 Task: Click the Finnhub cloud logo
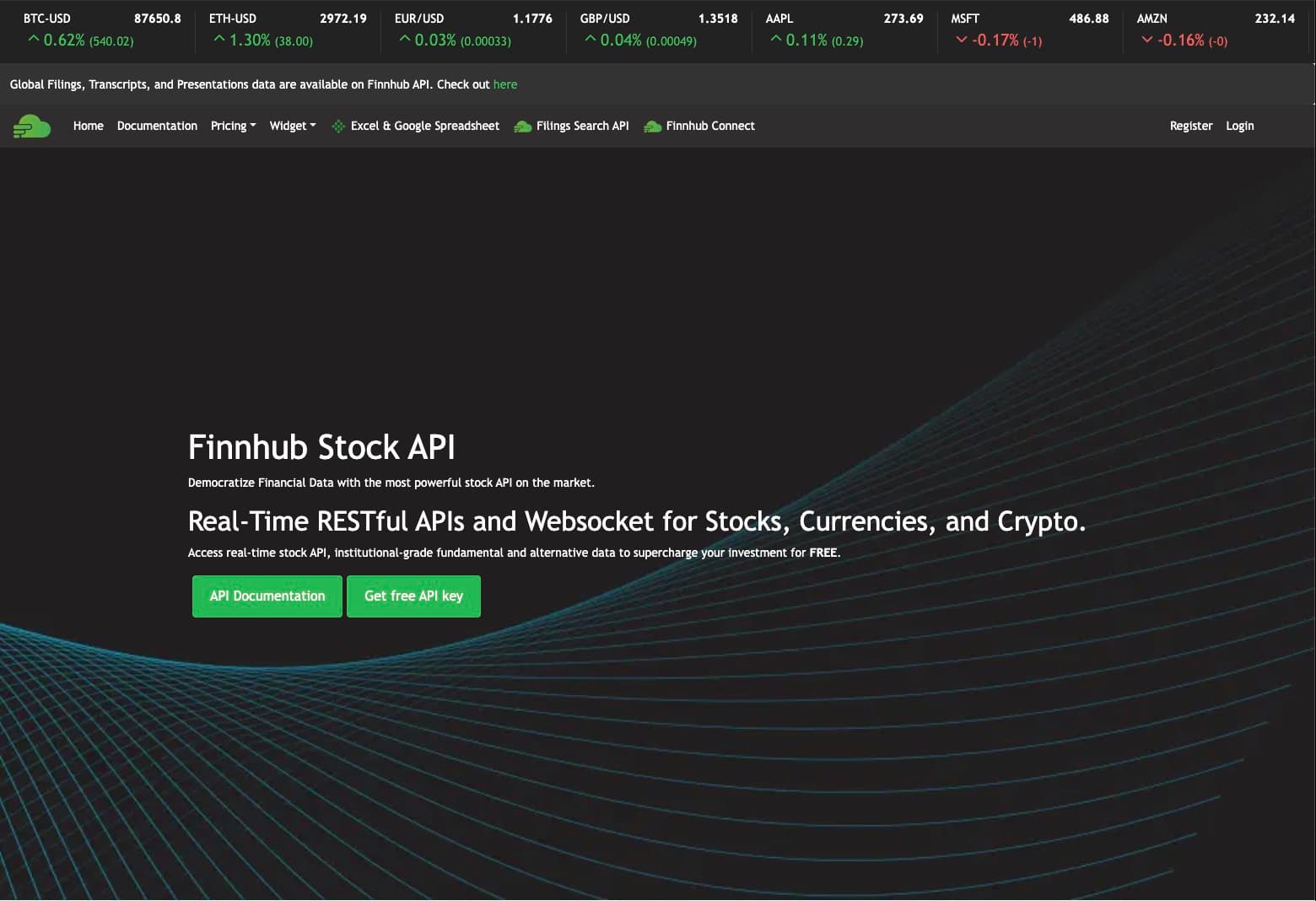31,126
